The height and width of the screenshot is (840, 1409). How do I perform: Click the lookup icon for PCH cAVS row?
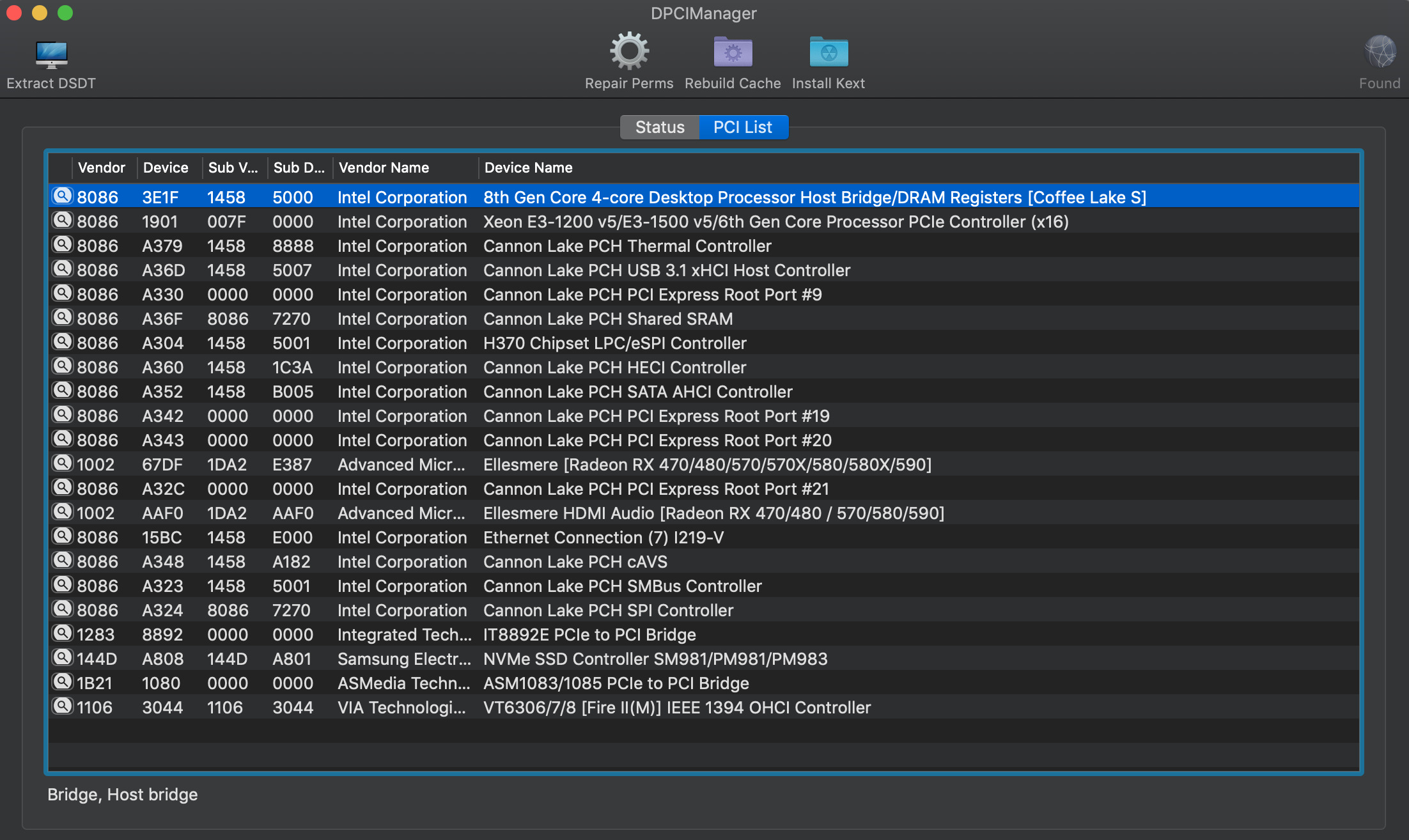click(62, 560)
